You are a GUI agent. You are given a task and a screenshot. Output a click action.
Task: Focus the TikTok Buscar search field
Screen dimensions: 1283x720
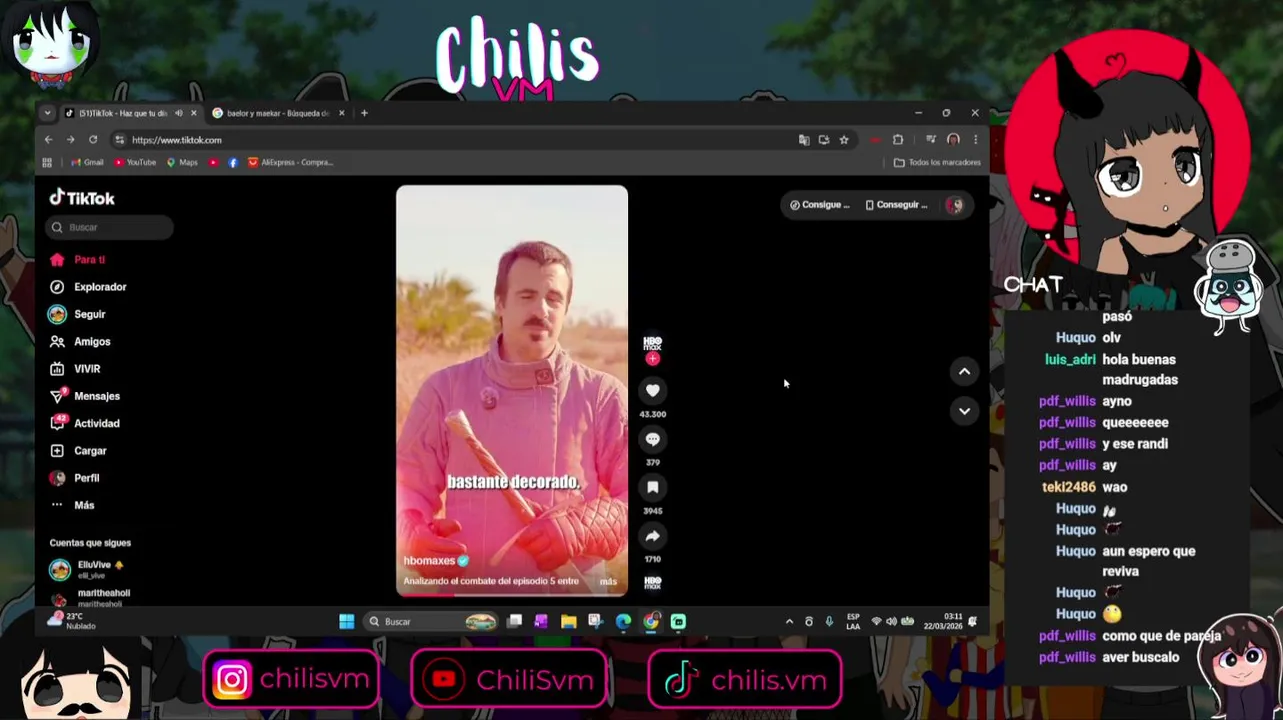[109, 227]
